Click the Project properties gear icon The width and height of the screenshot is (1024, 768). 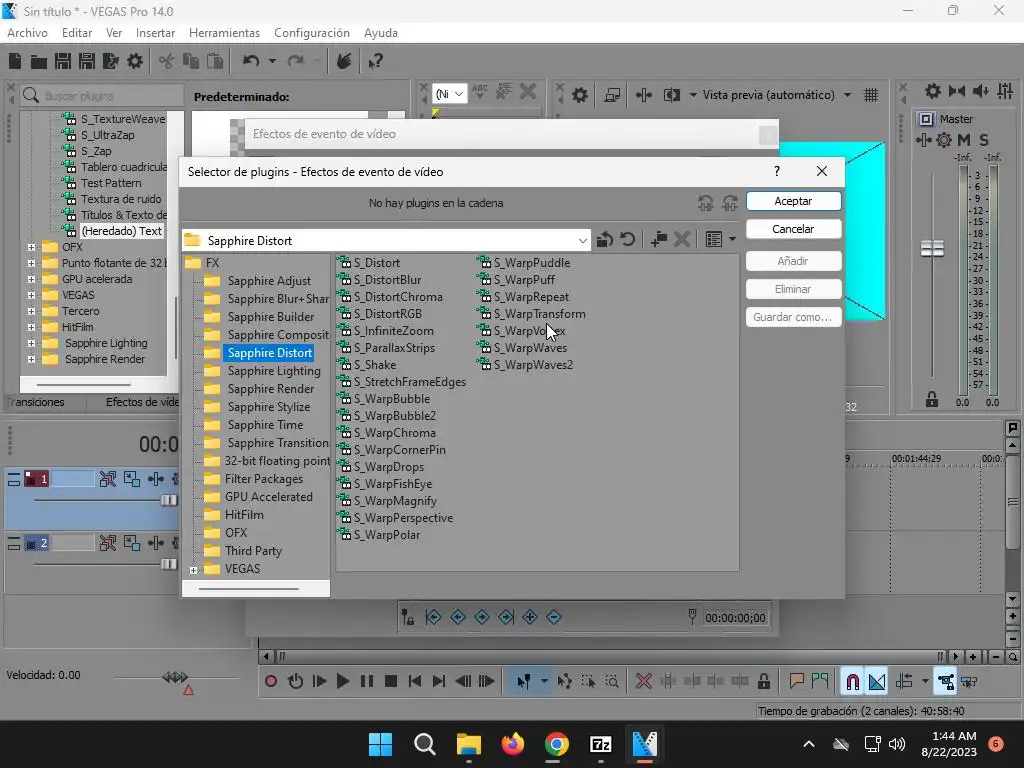click(x=135, y=61)
